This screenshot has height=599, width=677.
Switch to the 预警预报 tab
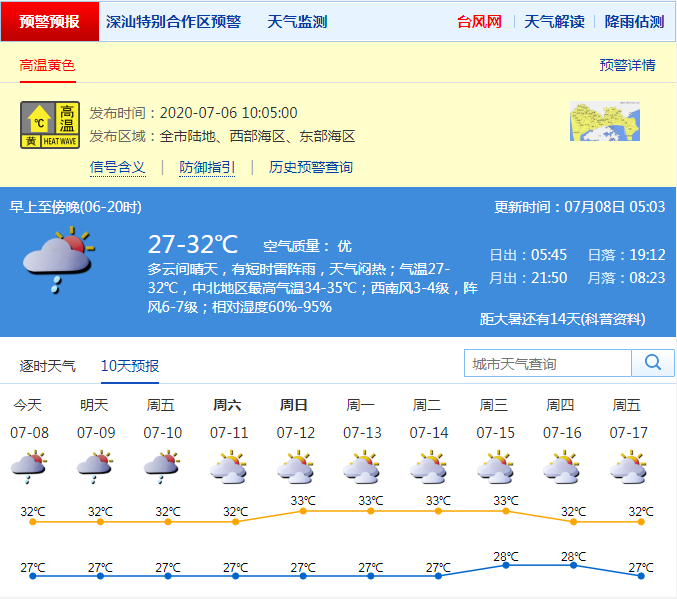click(50, 21)
